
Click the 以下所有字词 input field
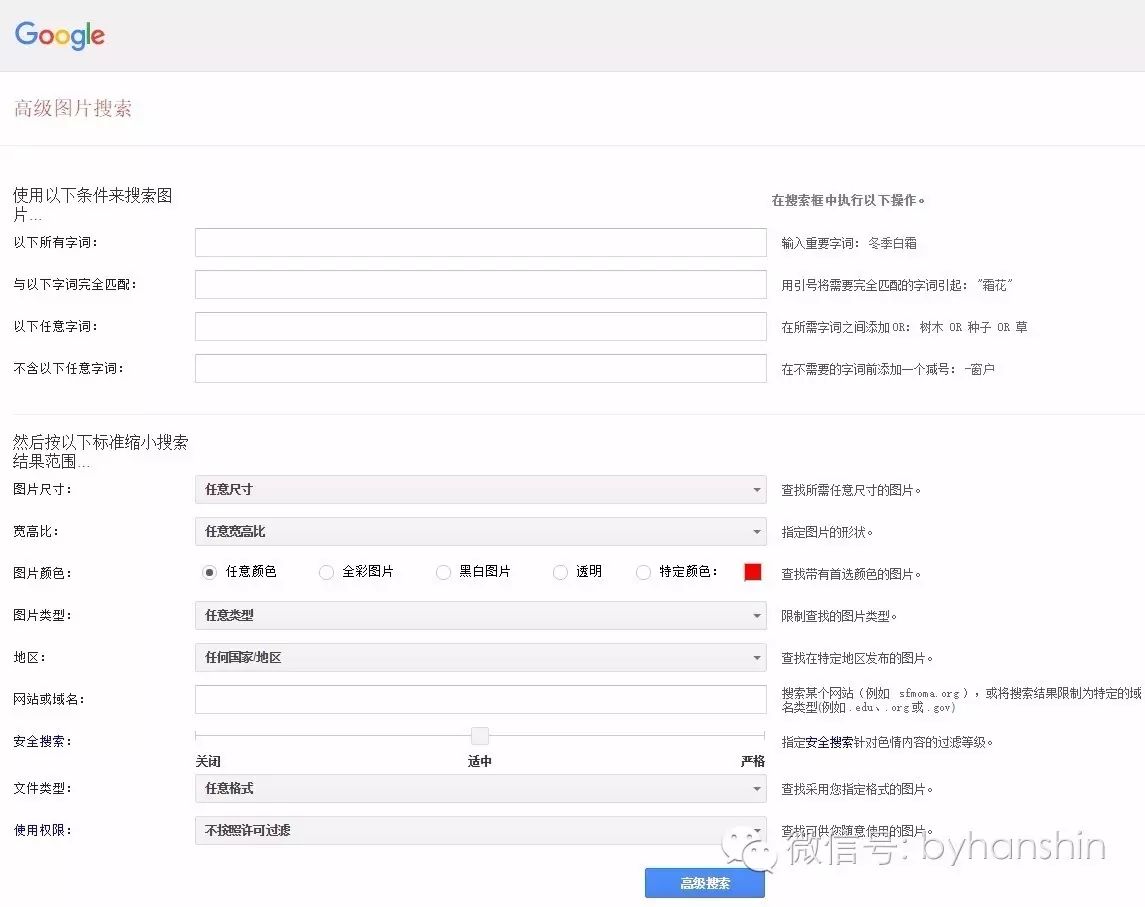pyautogui.click(x=480, y=242)
